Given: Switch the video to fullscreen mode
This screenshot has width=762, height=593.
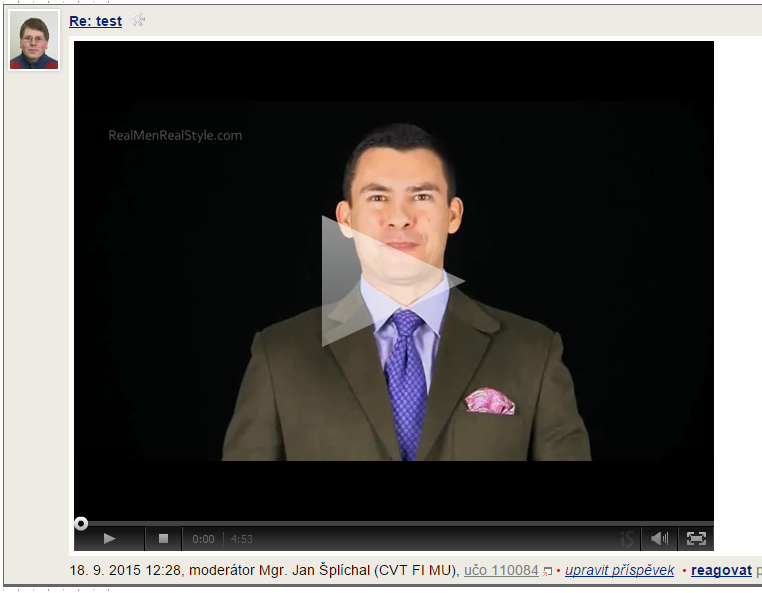Looking at the screenshot, I should coord(696,539).
